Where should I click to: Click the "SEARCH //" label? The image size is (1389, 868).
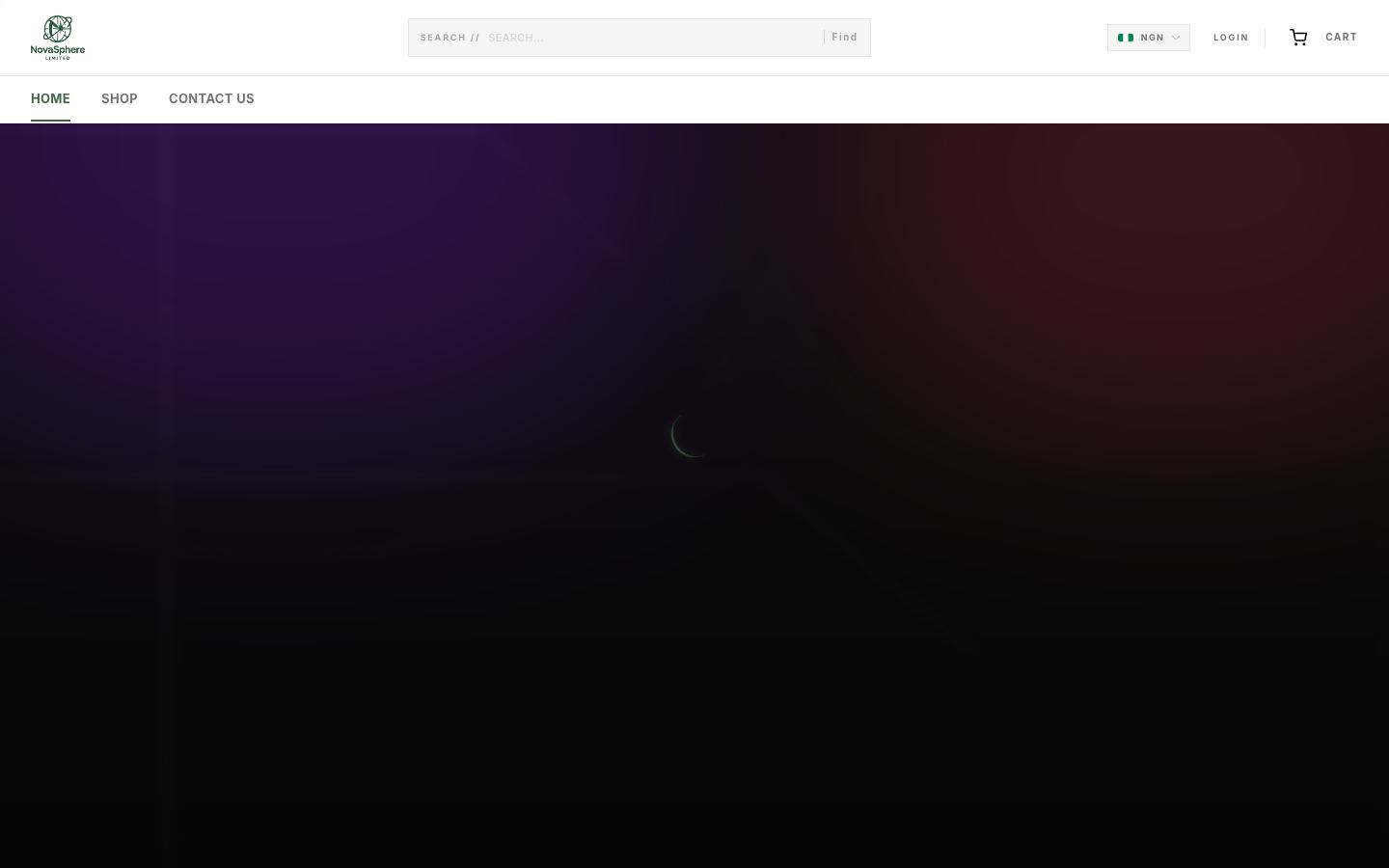tap(449, 38)
